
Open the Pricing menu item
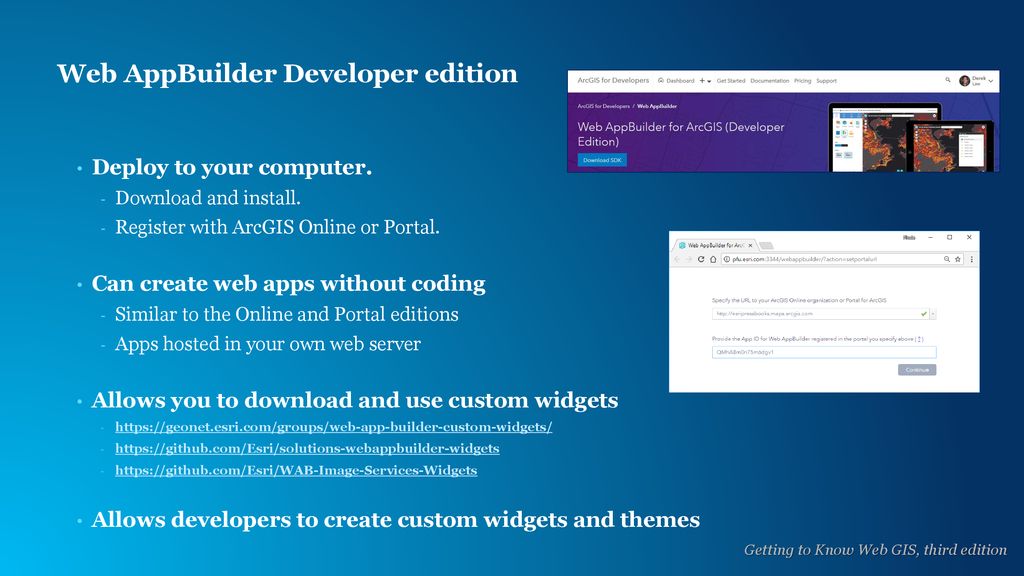[x=803, y=81]
